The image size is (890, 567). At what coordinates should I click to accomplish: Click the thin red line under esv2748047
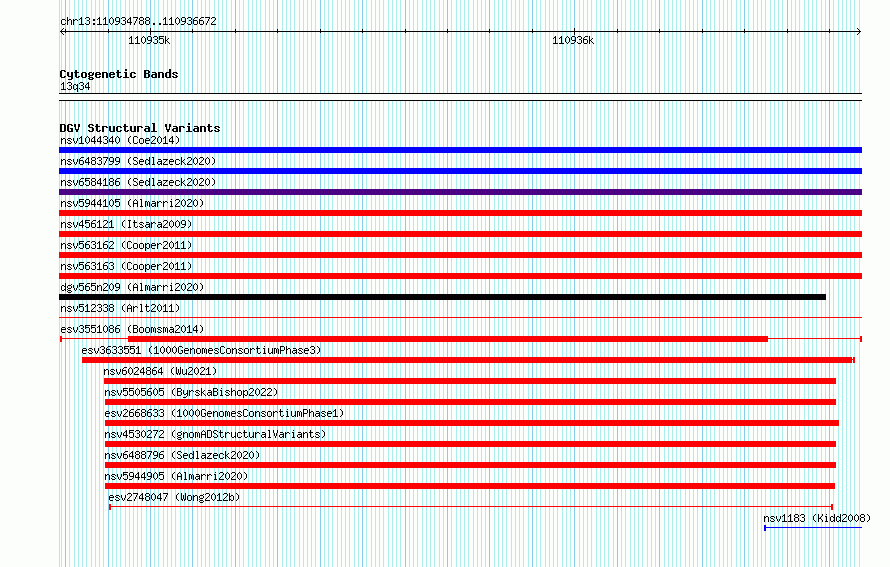click(471, 507)
